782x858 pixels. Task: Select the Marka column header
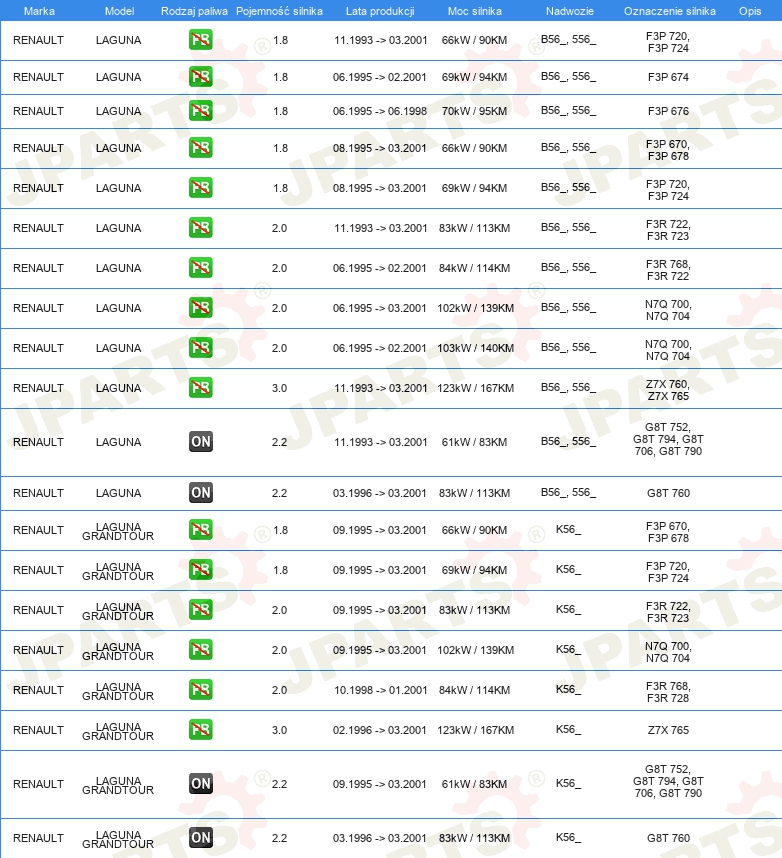pyautogui.click(x=39, y=11)
